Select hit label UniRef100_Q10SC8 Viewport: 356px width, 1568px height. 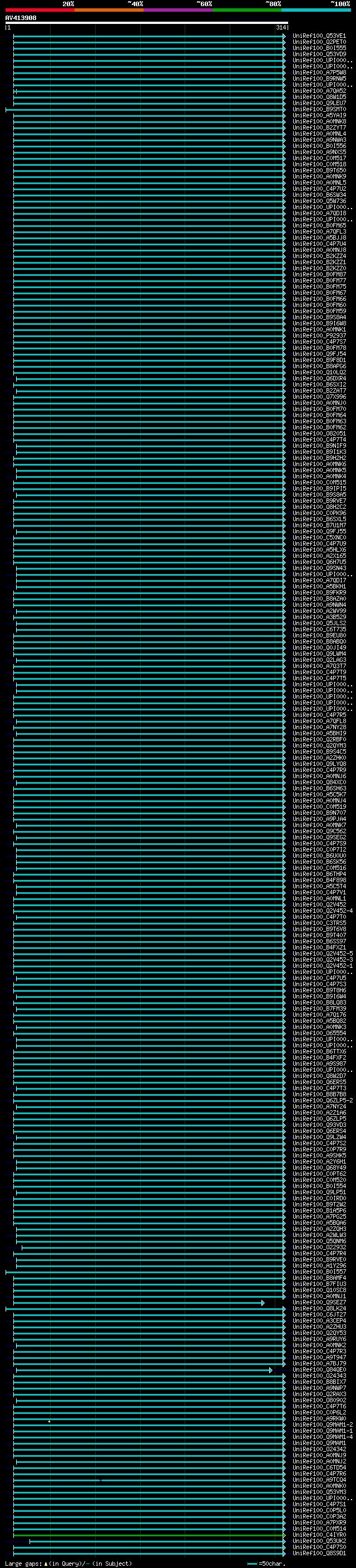tap(319, 1290)
